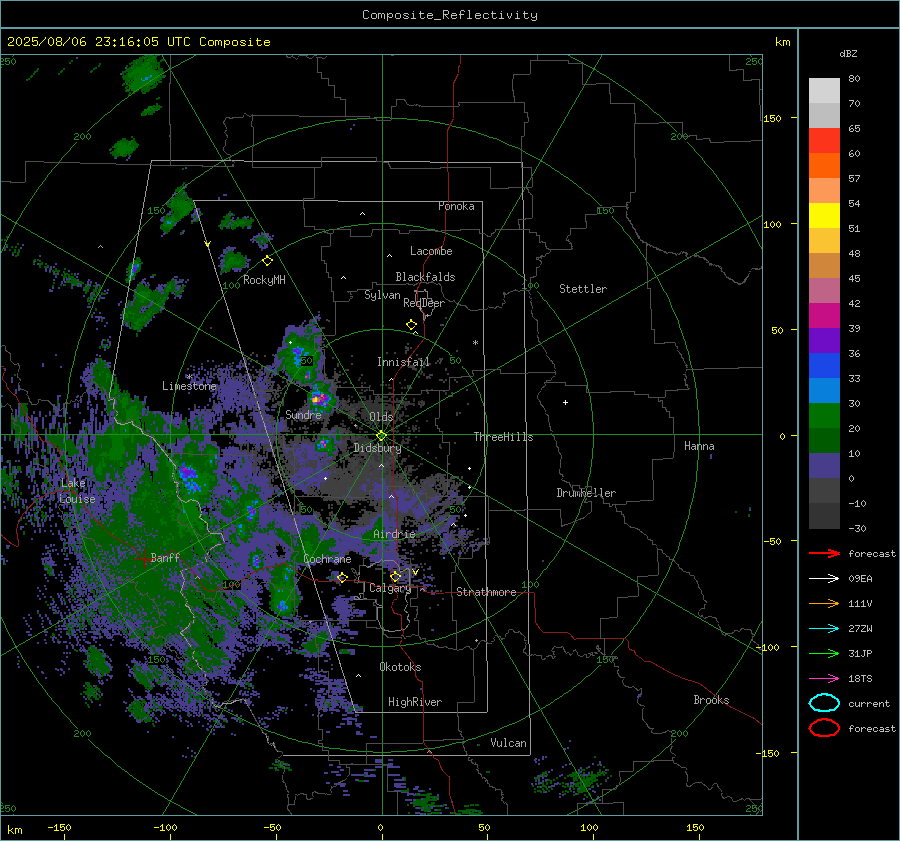Viewport: 900px width, 841px height.
Task: Click the yellow diamond marker under Cochrane
Action: point(342,577)
